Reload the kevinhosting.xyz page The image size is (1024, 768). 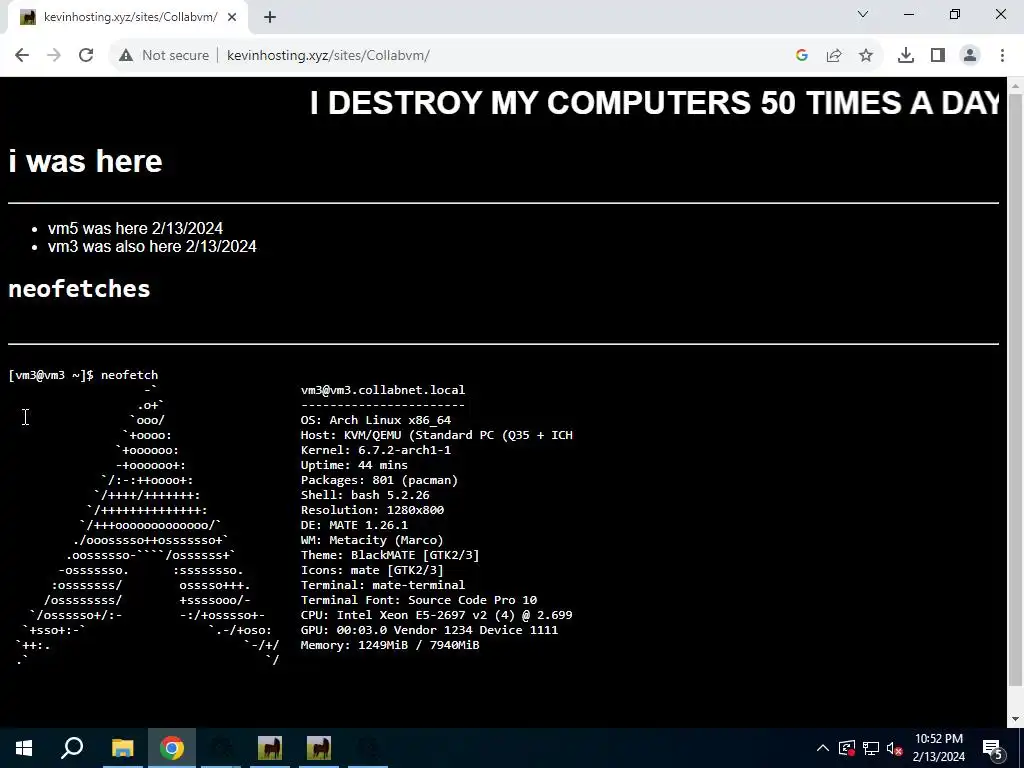tap(86, 56)
